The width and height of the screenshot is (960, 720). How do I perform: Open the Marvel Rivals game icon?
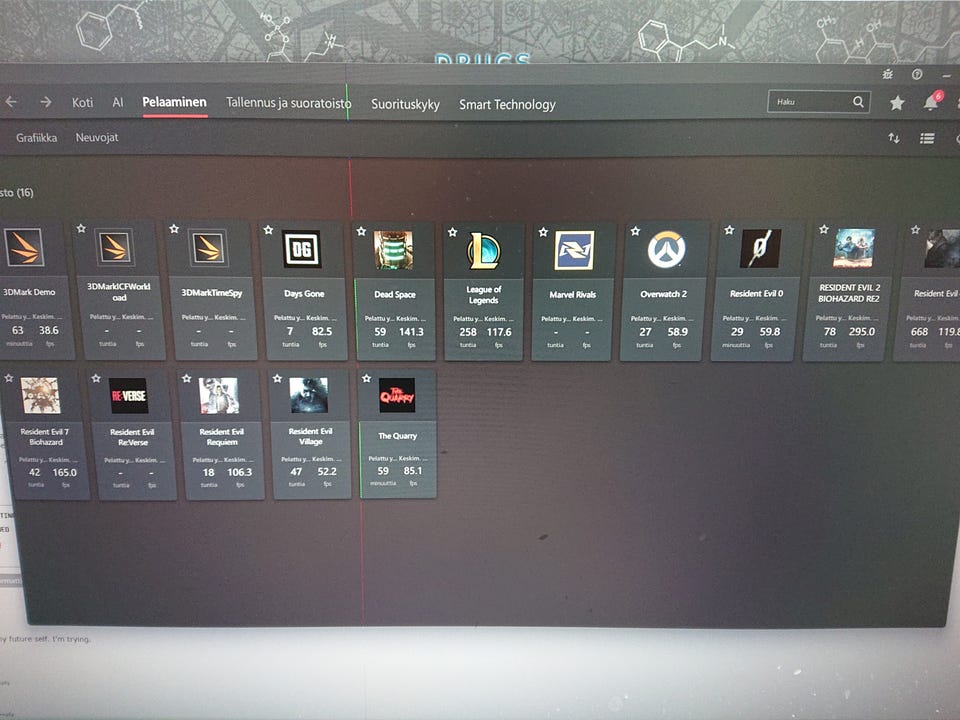[574, 250]
